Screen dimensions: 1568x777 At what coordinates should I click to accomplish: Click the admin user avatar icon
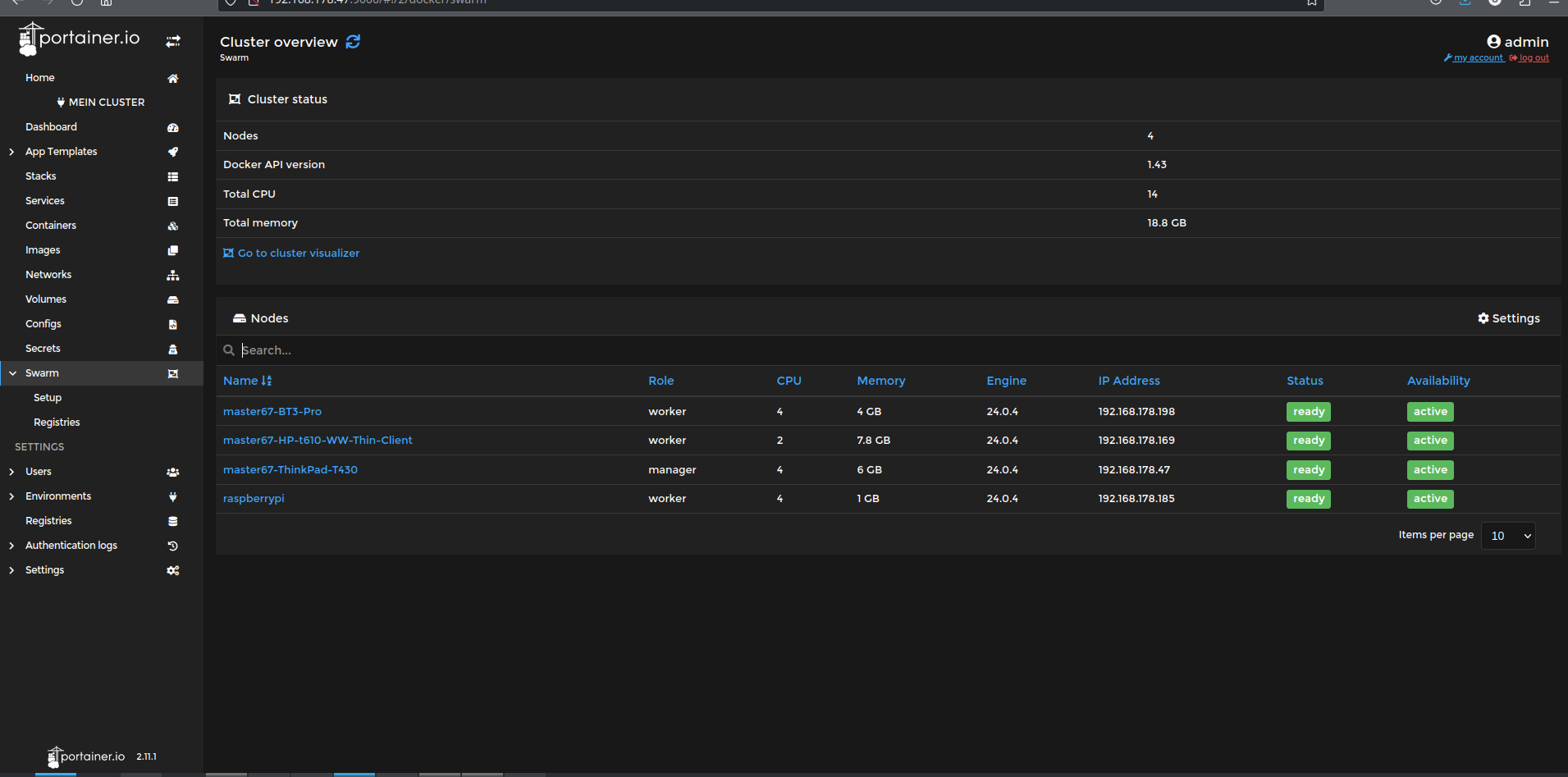tap(1493, 42)
